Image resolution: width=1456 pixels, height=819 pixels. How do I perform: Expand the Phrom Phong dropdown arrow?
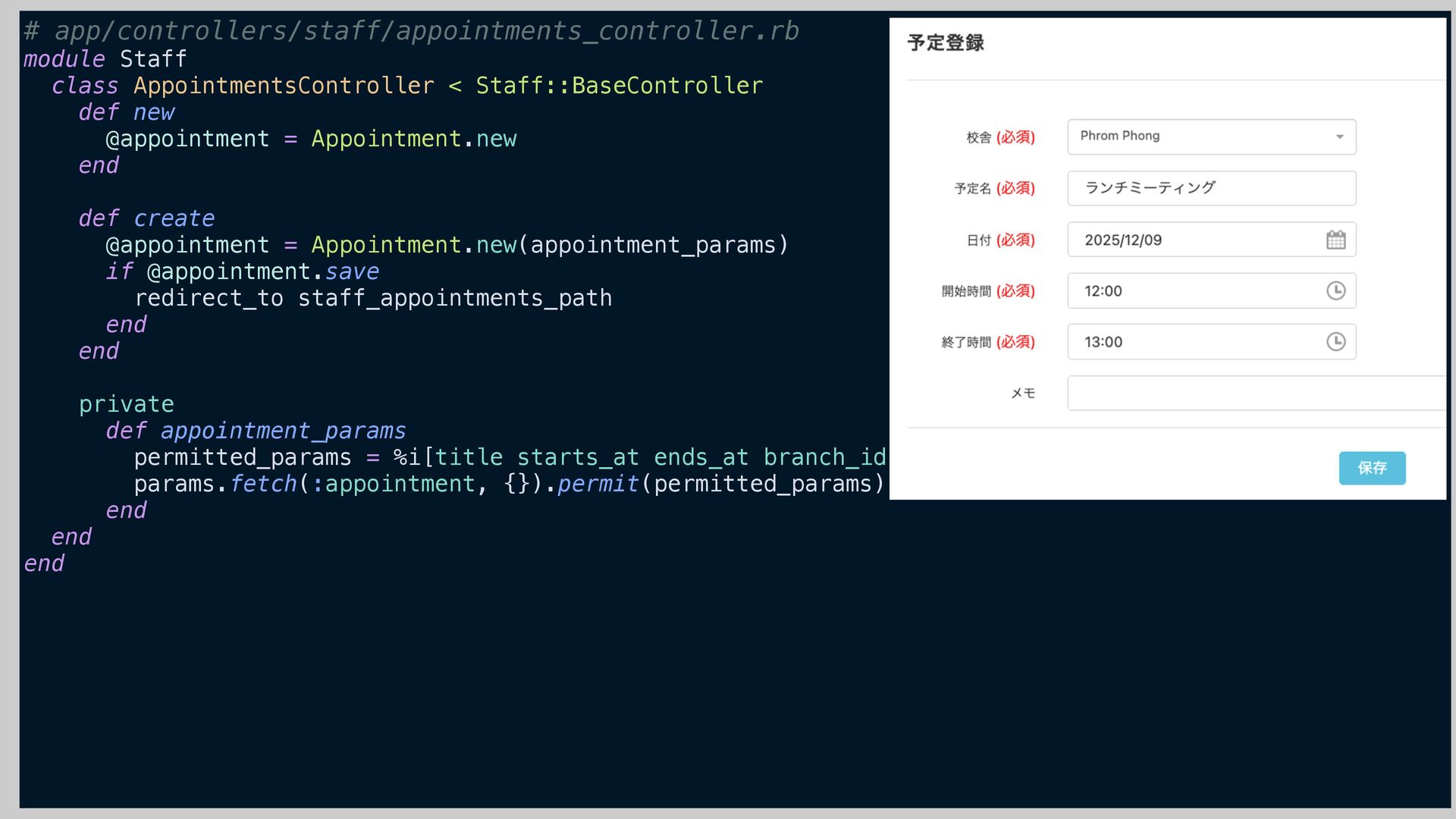click(1339, 137)
